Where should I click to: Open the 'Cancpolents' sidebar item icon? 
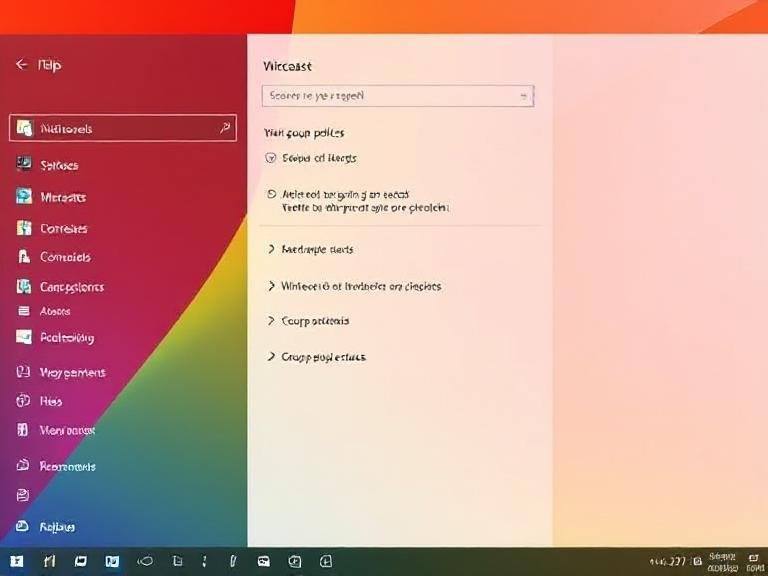[x=24, y=286]
